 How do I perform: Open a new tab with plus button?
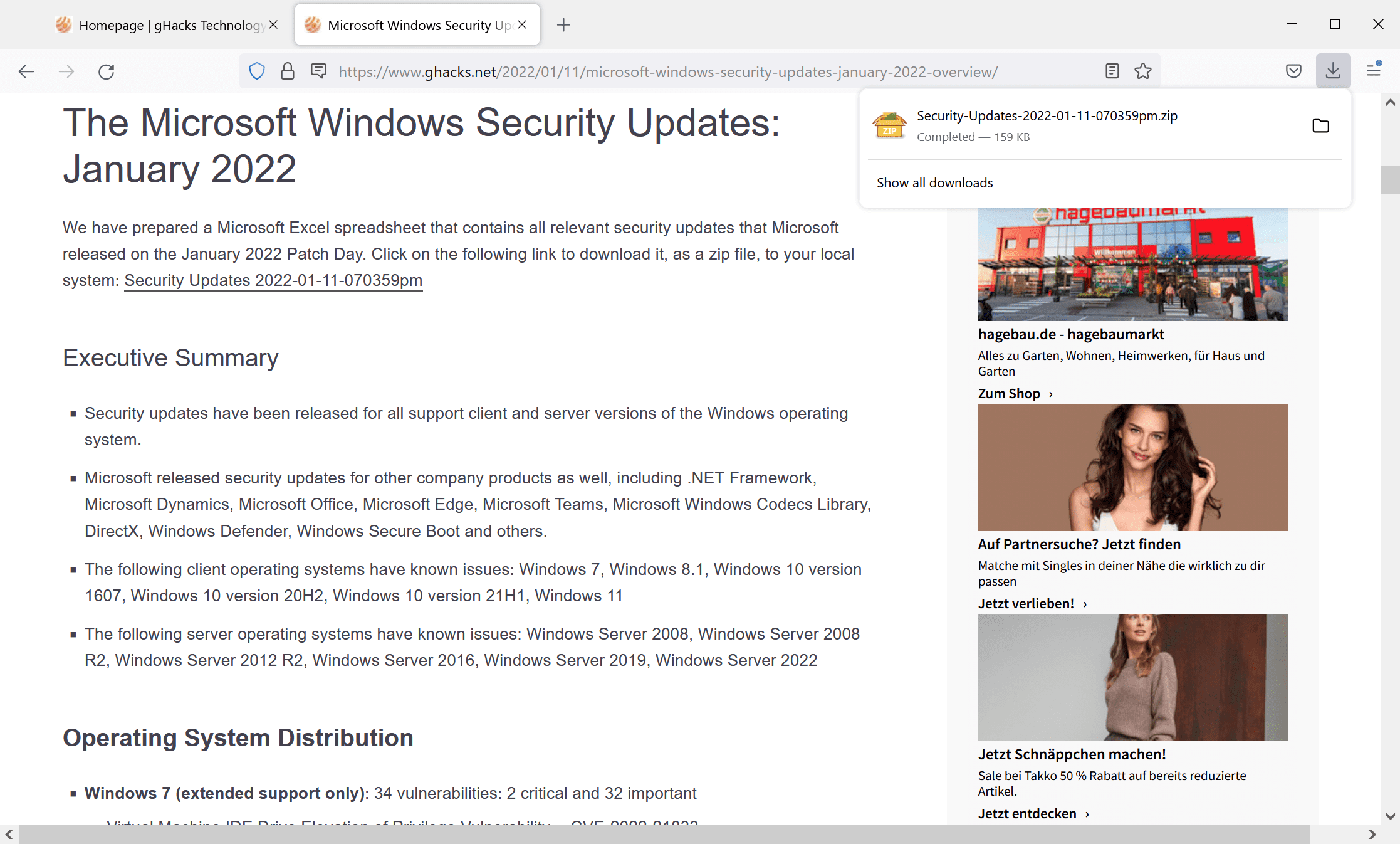(563, 25)
